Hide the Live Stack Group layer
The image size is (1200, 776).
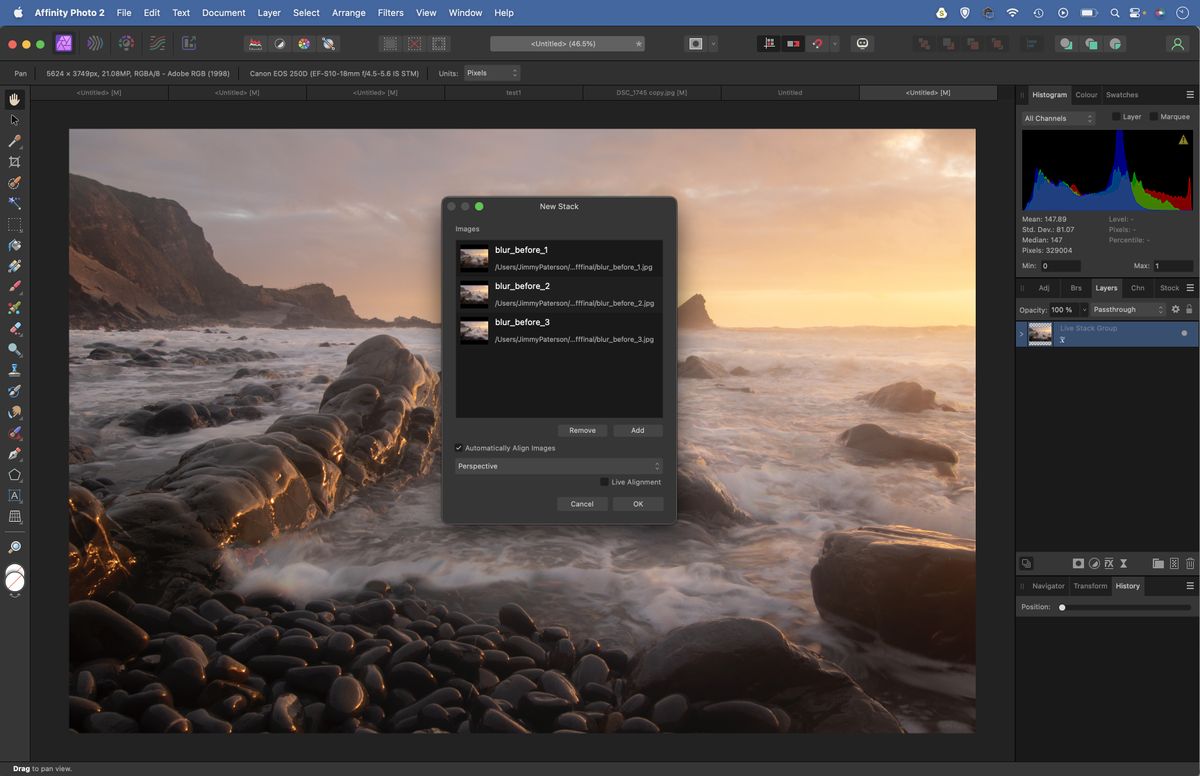[x=1183, y=332]
